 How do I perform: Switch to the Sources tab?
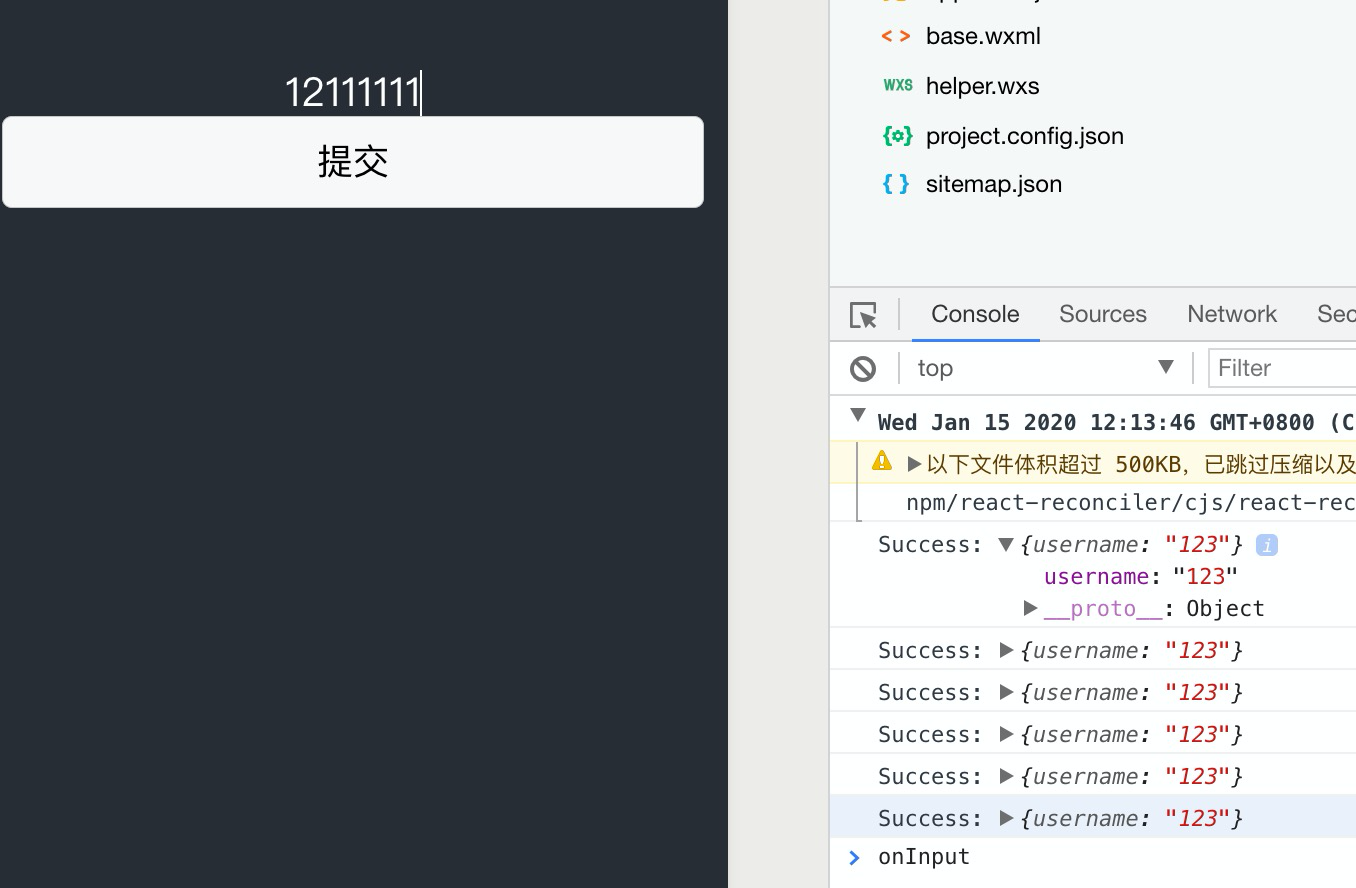pyautogui.click(x=1102, y=314)
